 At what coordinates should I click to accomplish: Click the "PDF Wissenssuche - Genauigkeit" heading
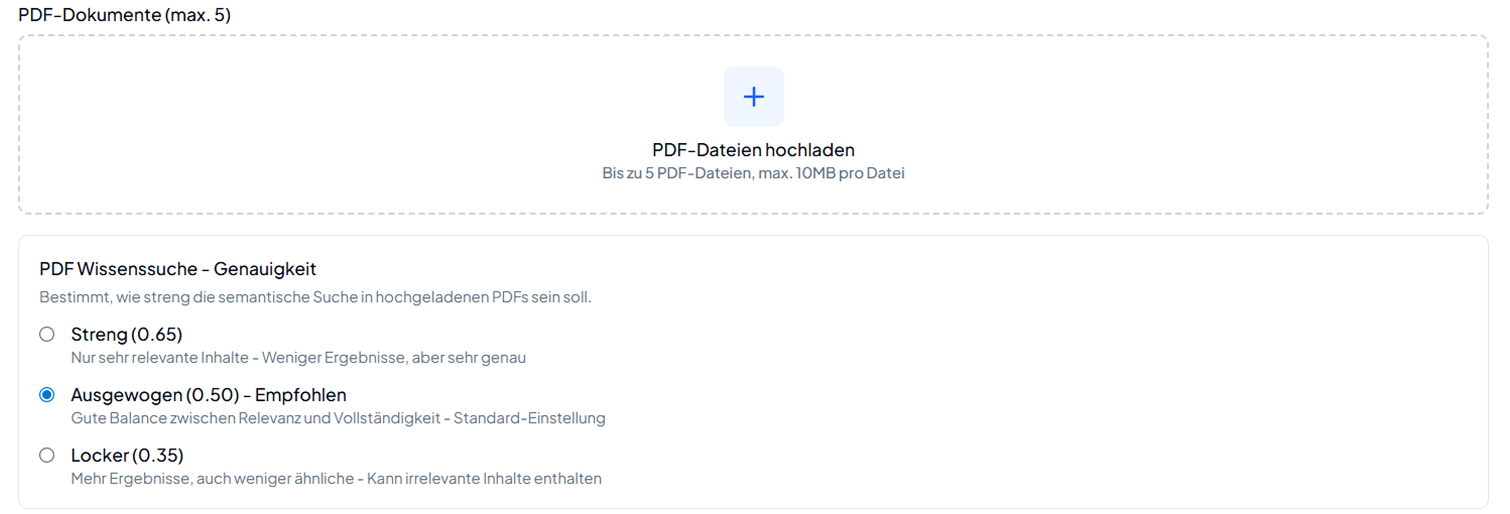[x=178, y=269]
